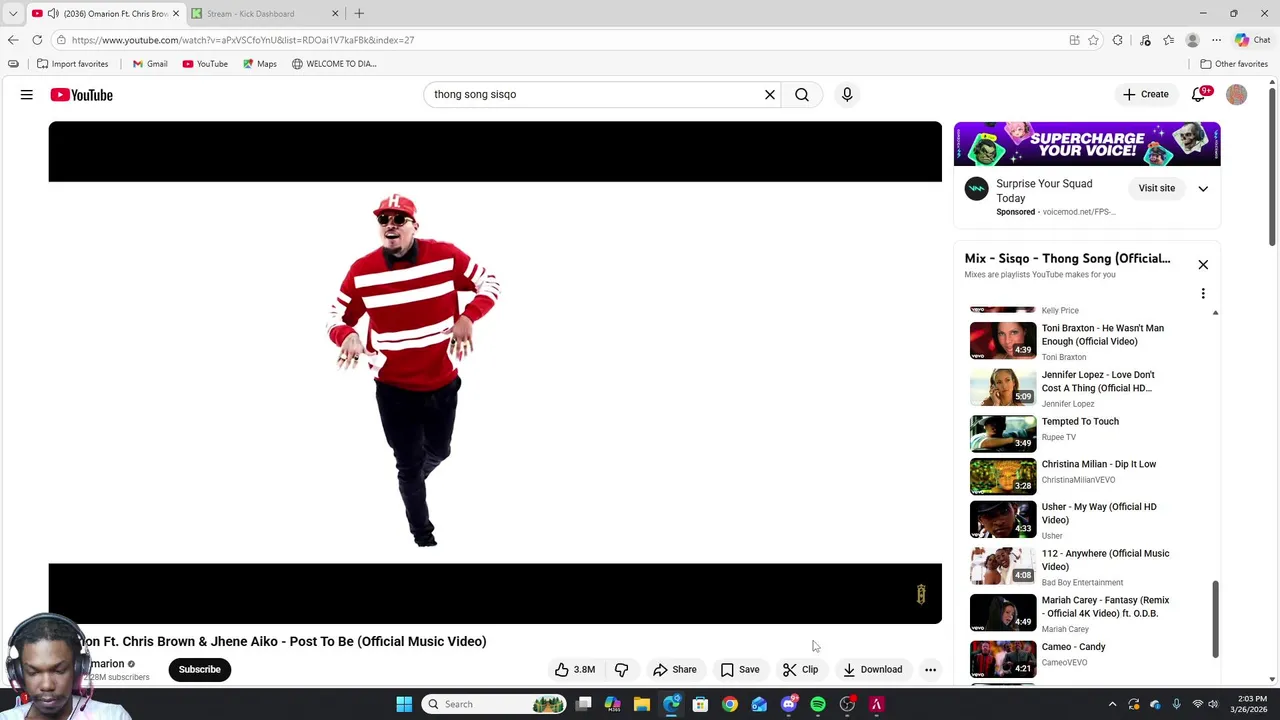Open browser settings and more menu

[1216, 40]
